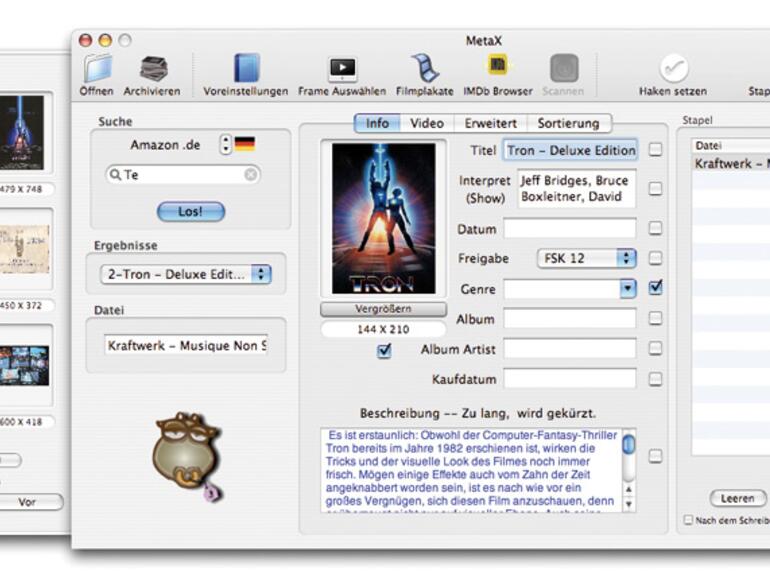Image resolution: width=770 pixels, height=578 pixels.
Task: Click the description scroll down arrow
Action: tap(629, 504)
